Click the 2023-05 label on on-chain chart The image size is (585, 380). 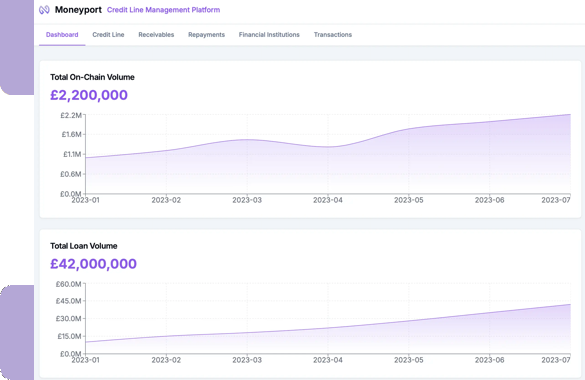coord(409,200)
